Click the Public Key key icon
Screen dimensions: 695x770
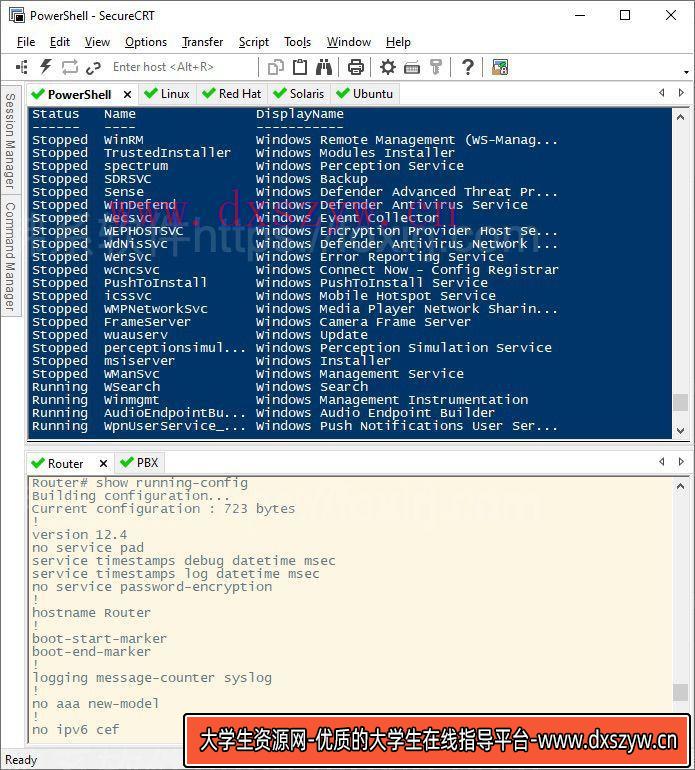(x=436, y=67)
